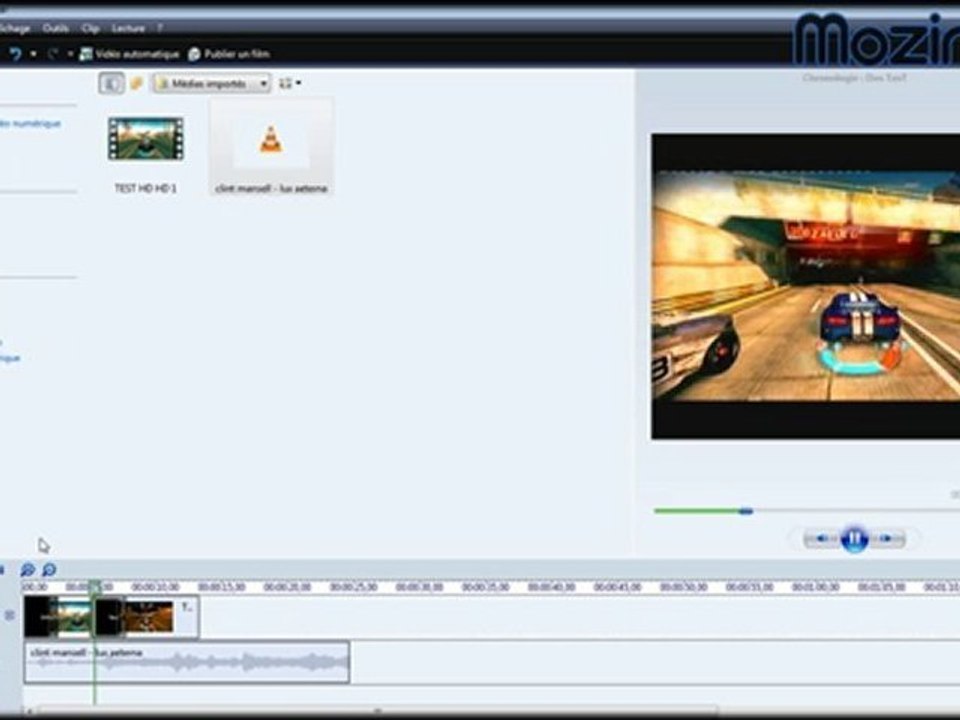Select the black transition clip on timeline
This screenshot has height=720, width=960.
(110, 617)
